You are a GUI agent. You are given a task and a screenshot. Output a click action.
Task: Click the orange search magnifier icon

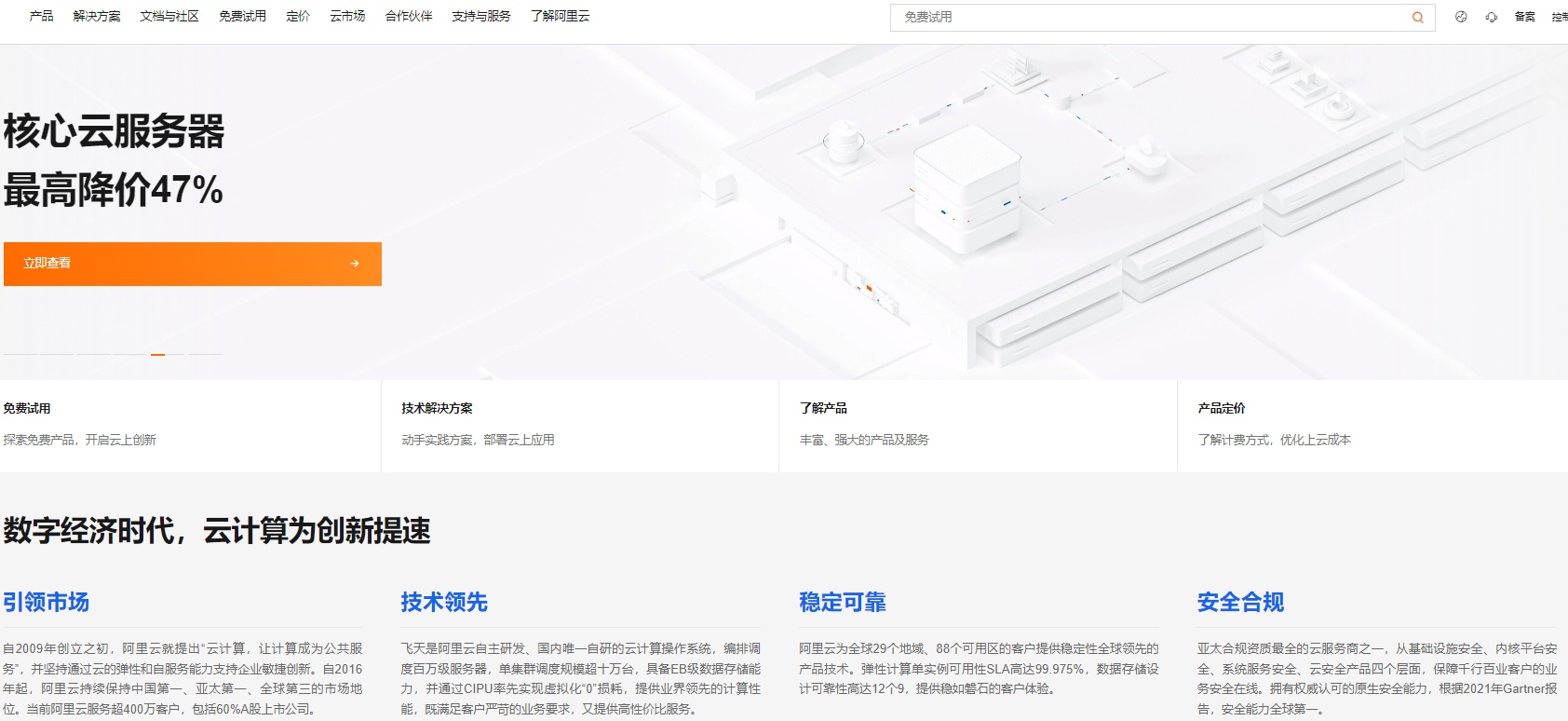click(x=1417, y=17)
